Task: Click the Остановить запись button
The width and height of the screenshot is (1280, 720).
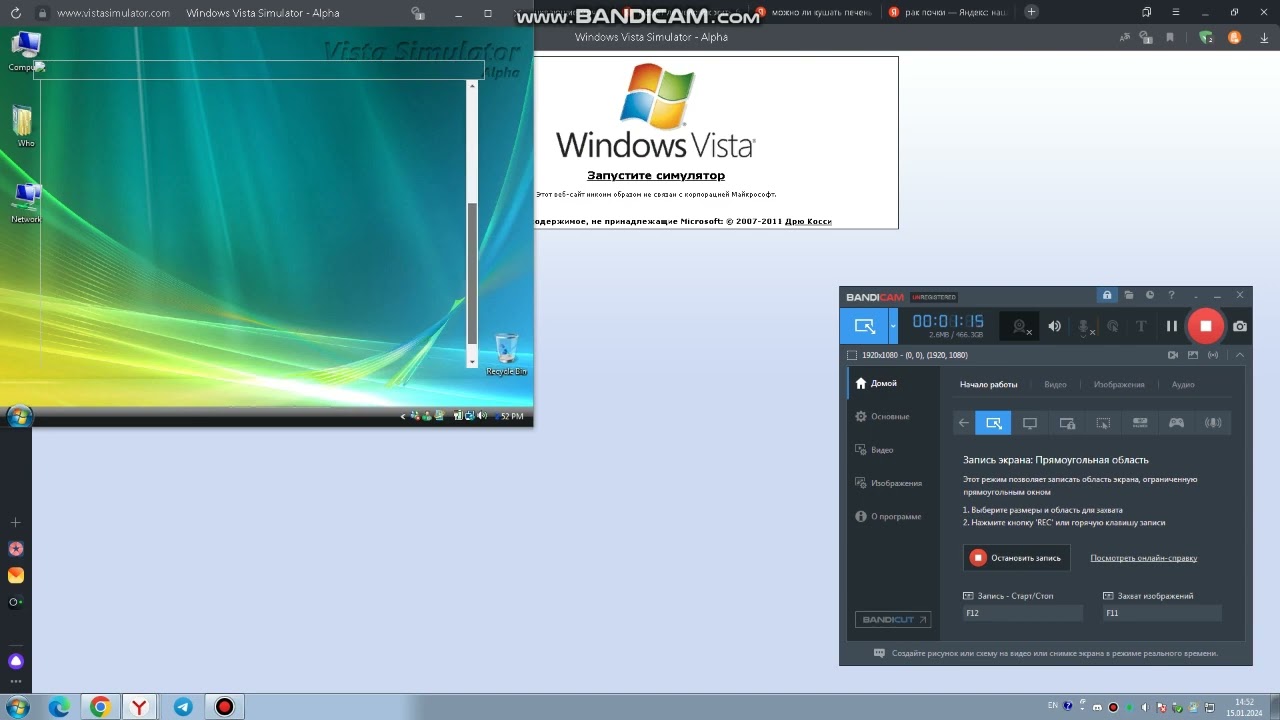Action: point(1016,558)
